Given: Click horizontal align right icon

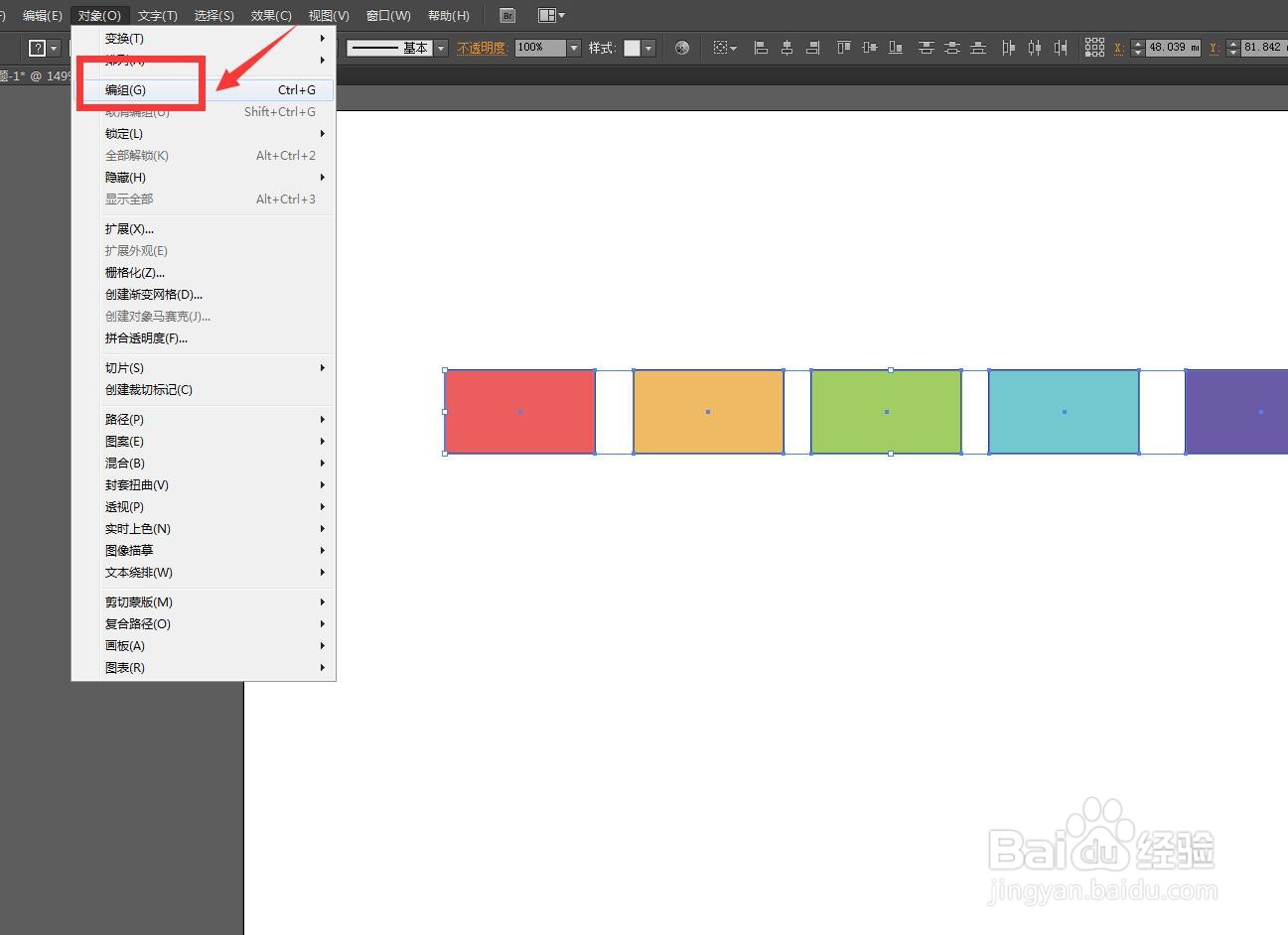Looking at the screenshot, I should click(813, 48).
